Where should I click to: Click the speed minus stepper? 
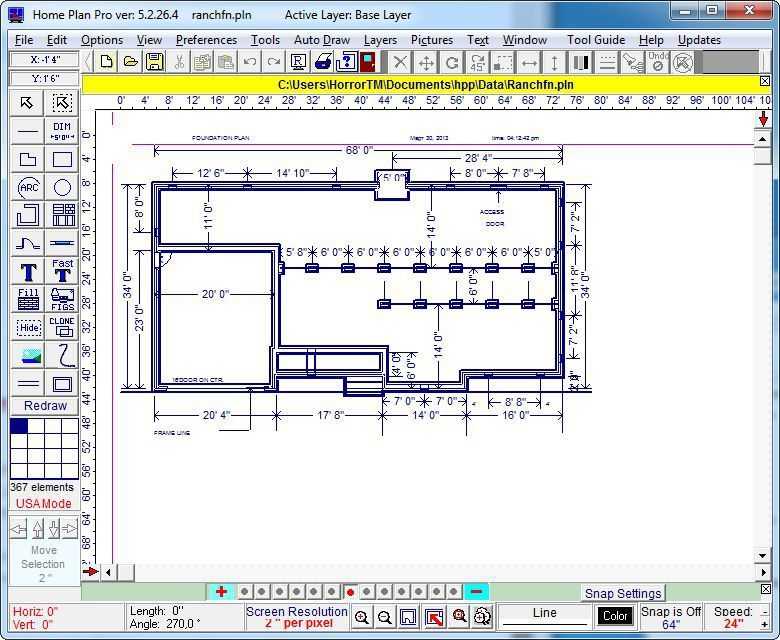(x=765, y=611)
